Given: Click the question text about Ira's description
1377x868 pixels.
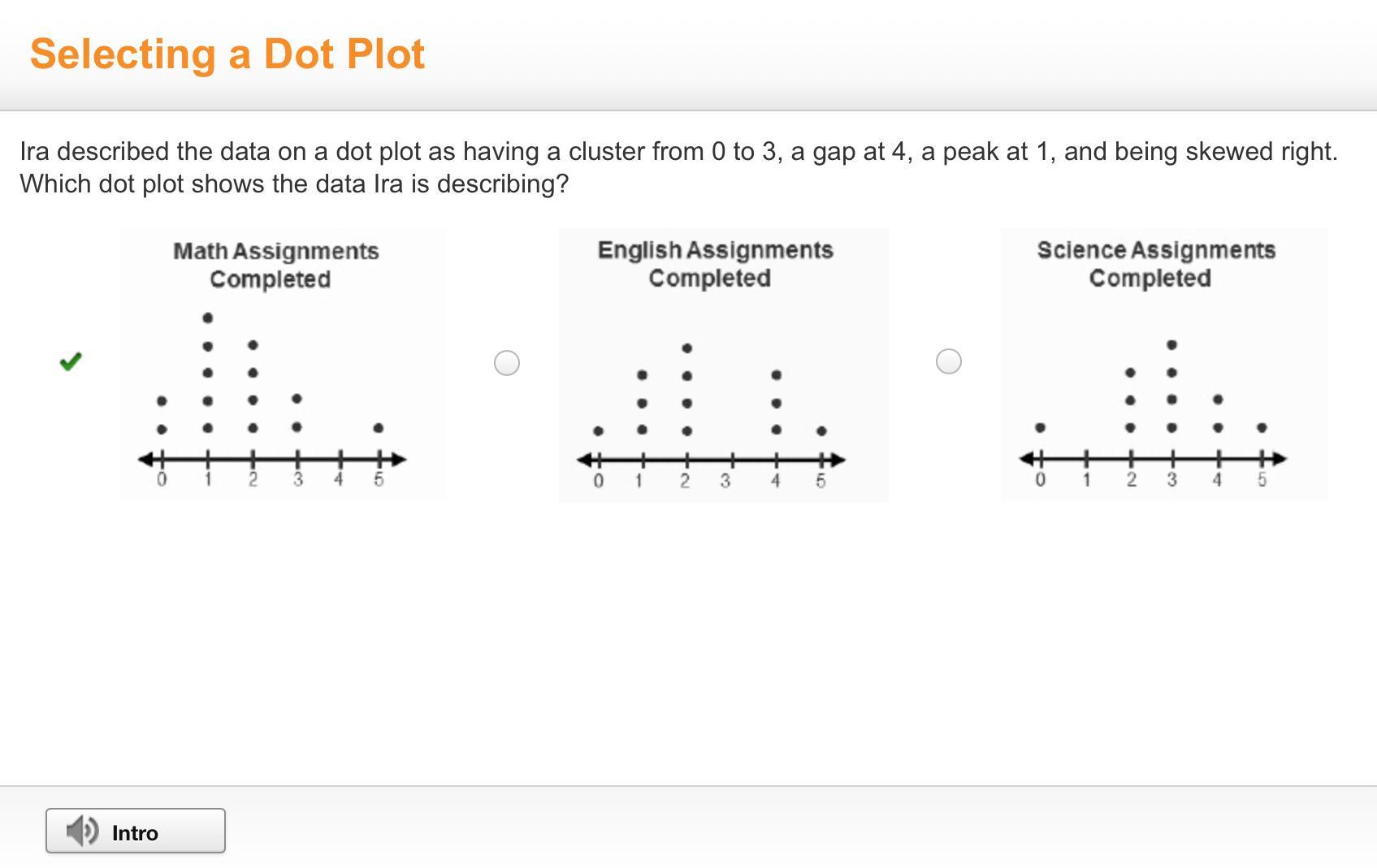Looking at the screenshot, I should [x=679, y=167].
